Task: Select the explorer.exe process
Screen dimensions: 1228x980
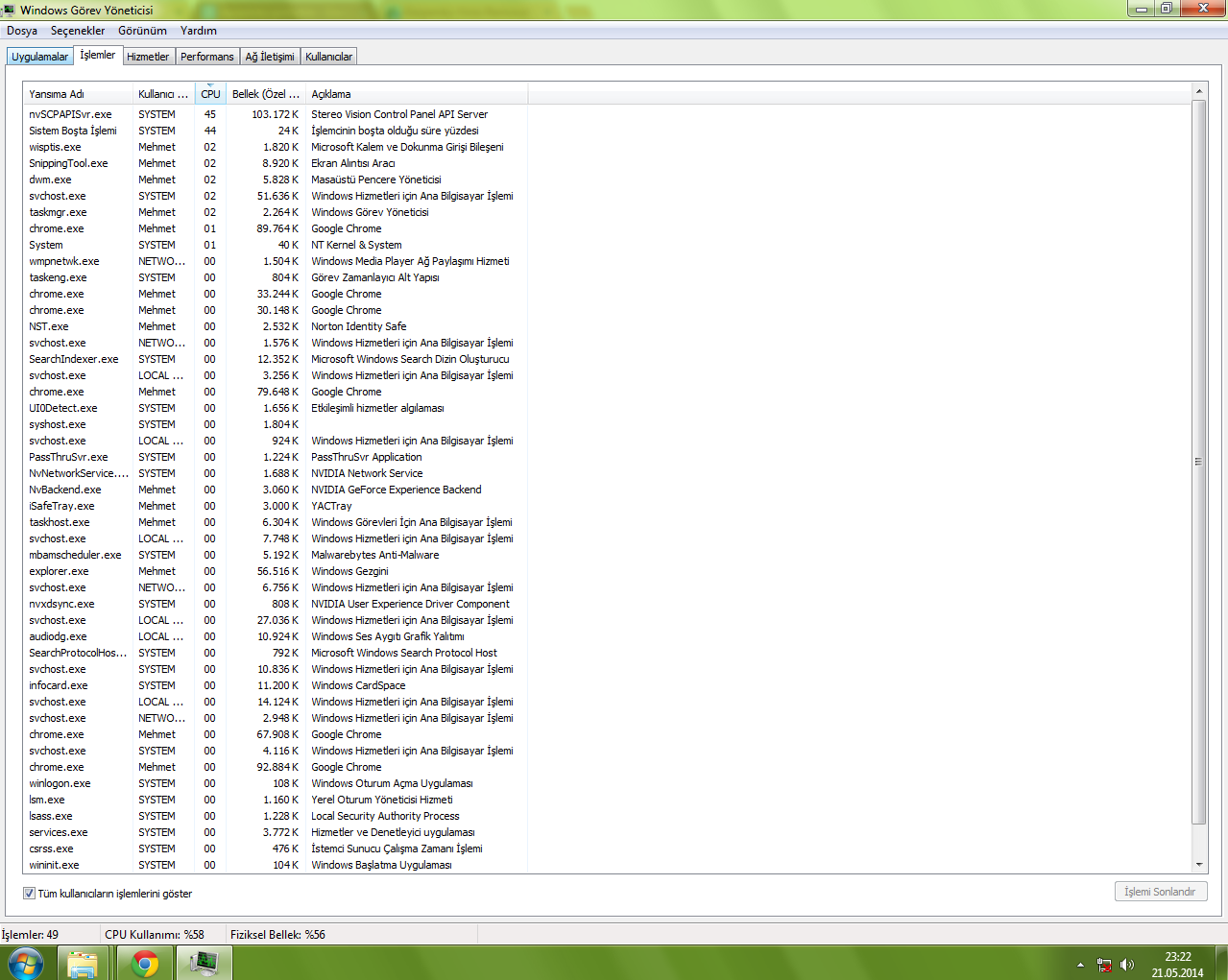Action: [x=276, y=571]
